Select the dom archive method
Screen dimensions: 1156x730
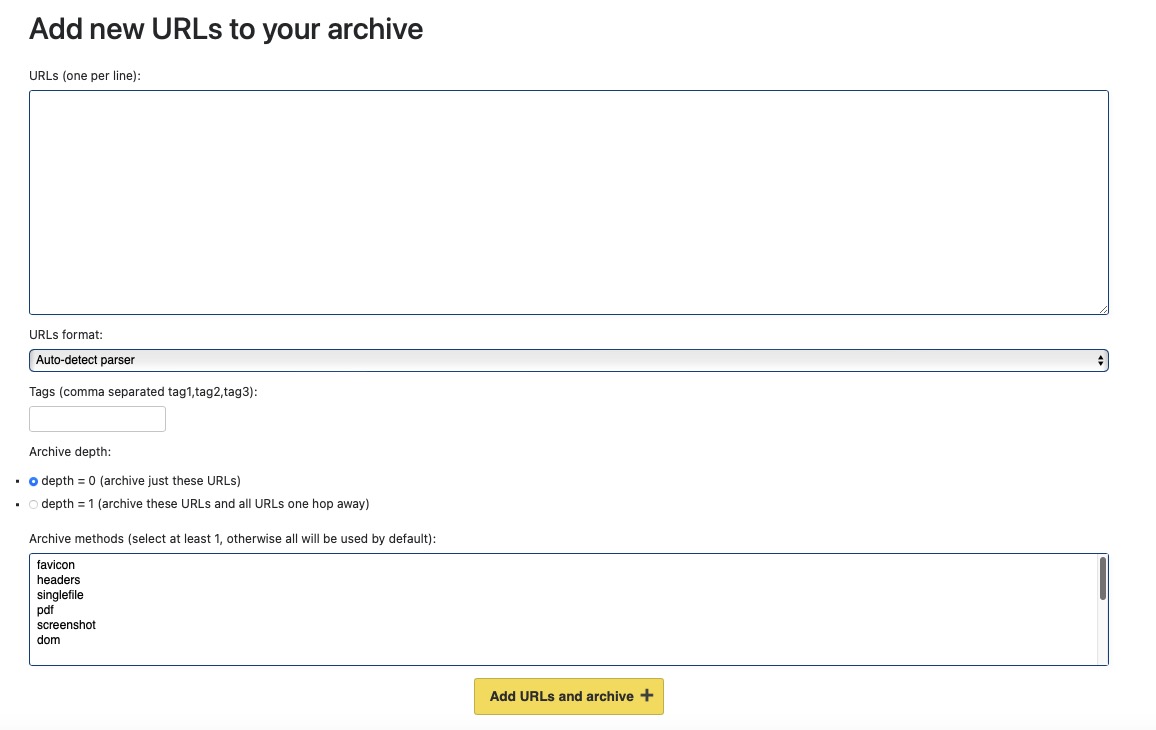tap(48, 640)
